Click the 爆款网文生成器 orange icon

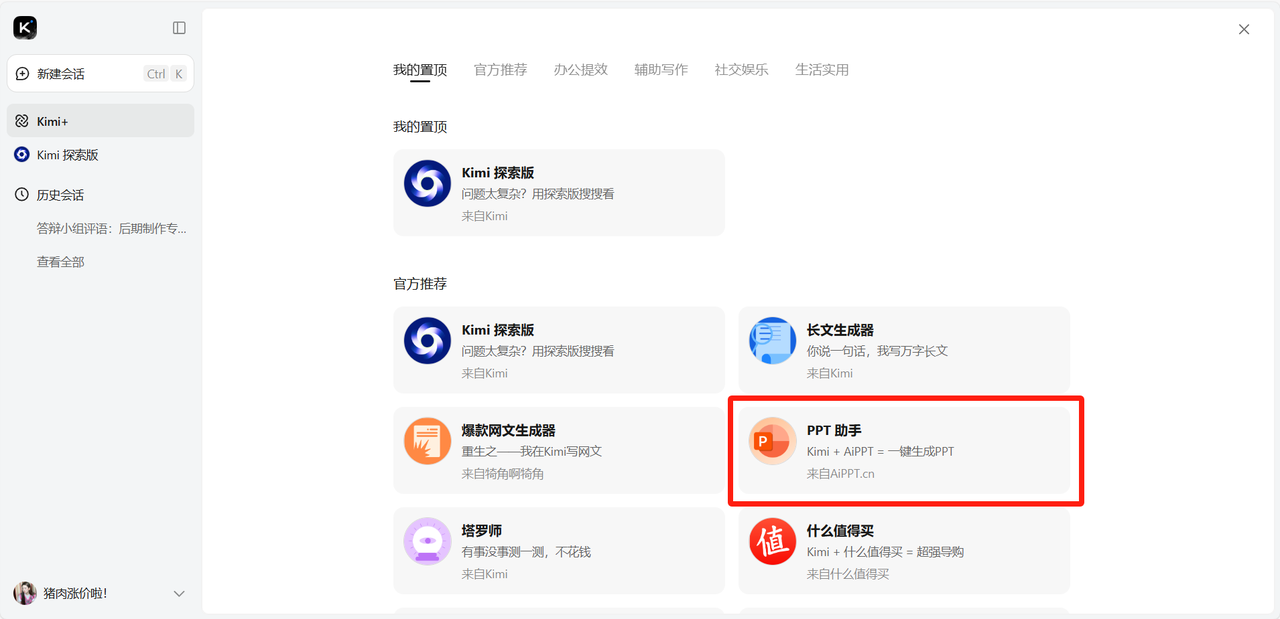(x=427, y=441)
